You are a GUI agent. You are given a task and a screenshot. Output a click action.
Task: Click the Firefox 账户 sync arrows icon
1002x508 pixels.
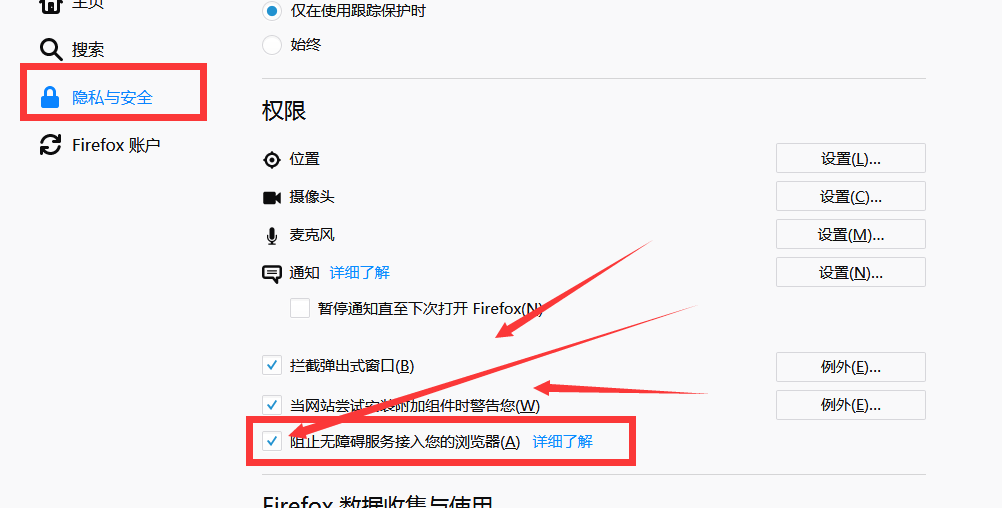[x=50, y=145]
